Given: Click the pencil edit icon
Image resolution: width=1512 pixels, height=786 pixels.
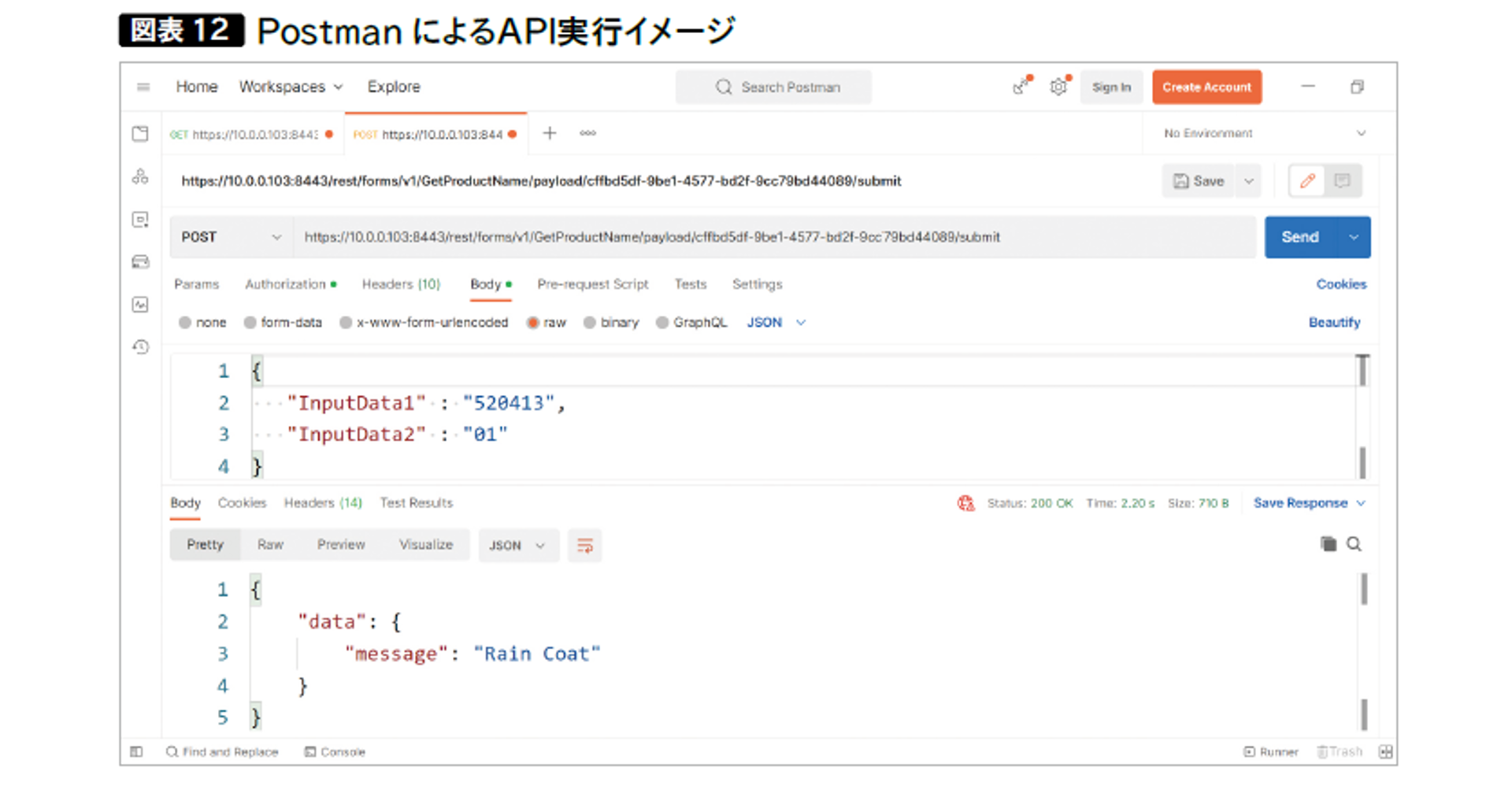Looking at the screenshot, I should click(x=1308, y=181).
